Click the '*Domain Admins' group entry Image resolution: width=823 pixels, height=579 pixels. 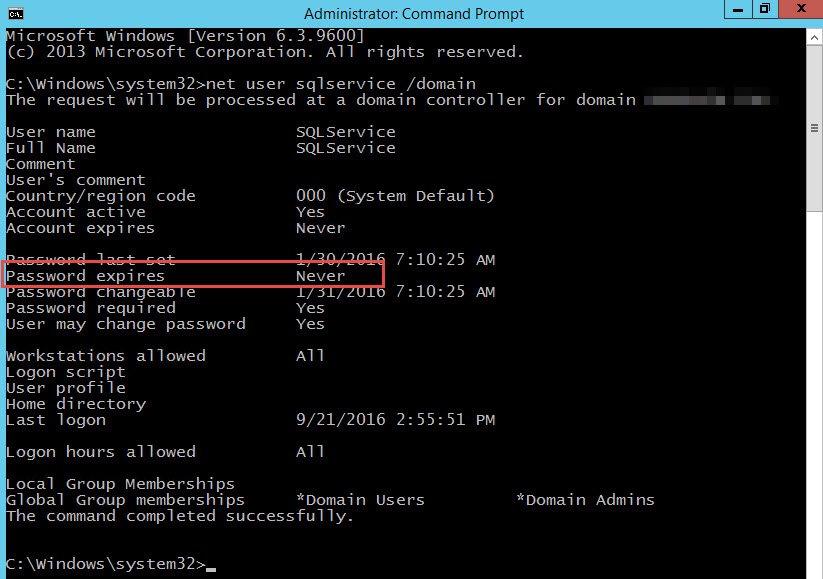pos(585,500)
